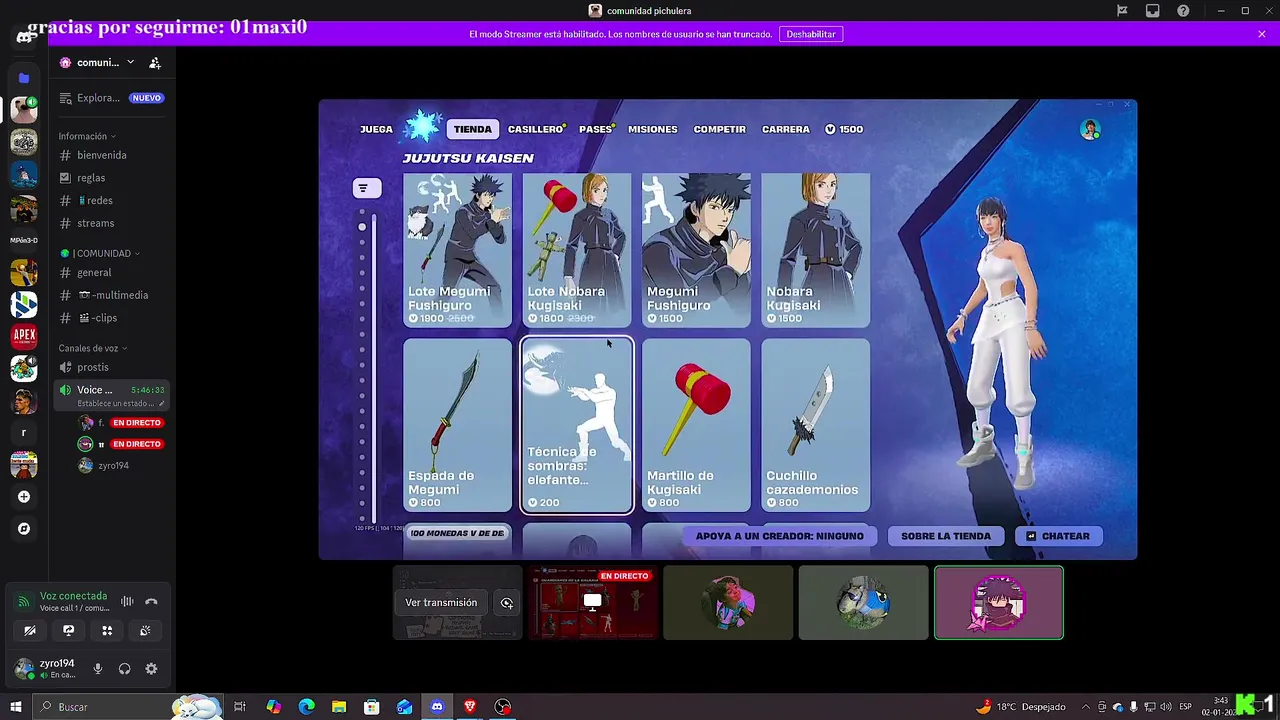Image resolution: width=1280 pixels, height=720 pixels.
Task: Open the redes channel
Action: click(110, 200)
